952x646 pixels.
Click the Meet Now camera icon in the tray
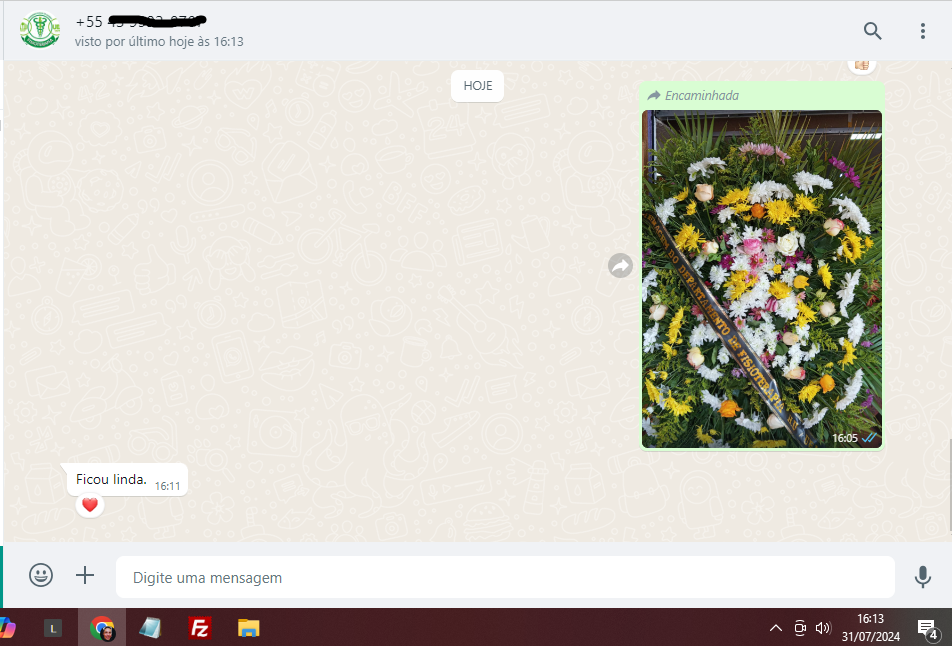coord(800,628)
